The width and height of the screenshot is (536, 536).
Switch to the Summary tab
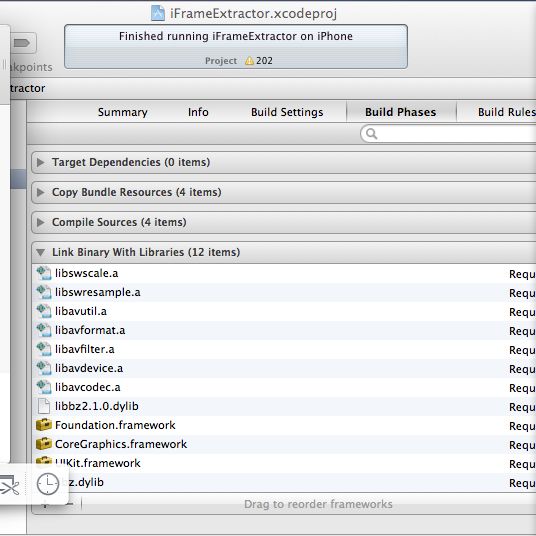pos(123,112)
